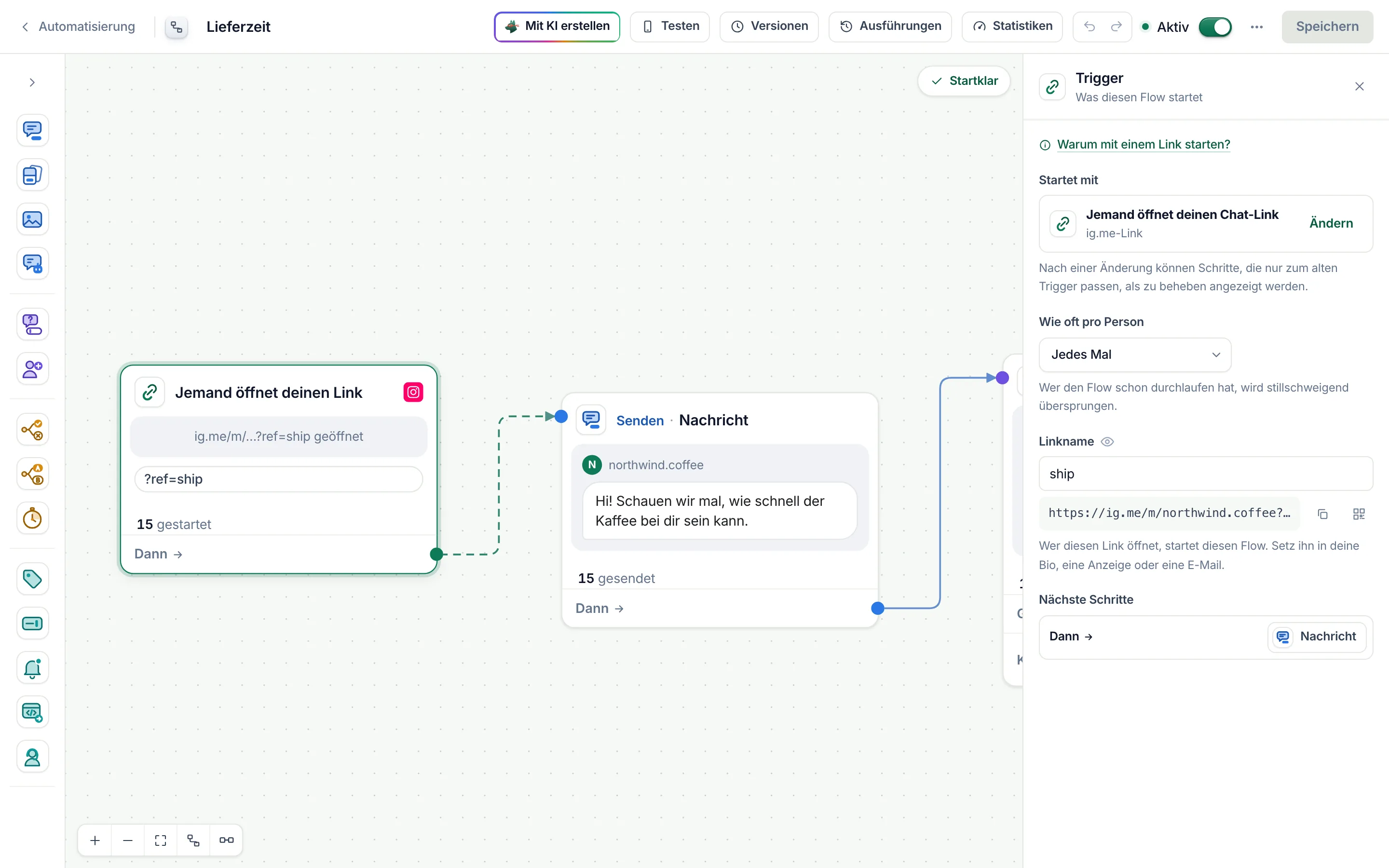This screenshot has height=868, width=1389.
Task: Redo the last change
Action: point(1117,27)
